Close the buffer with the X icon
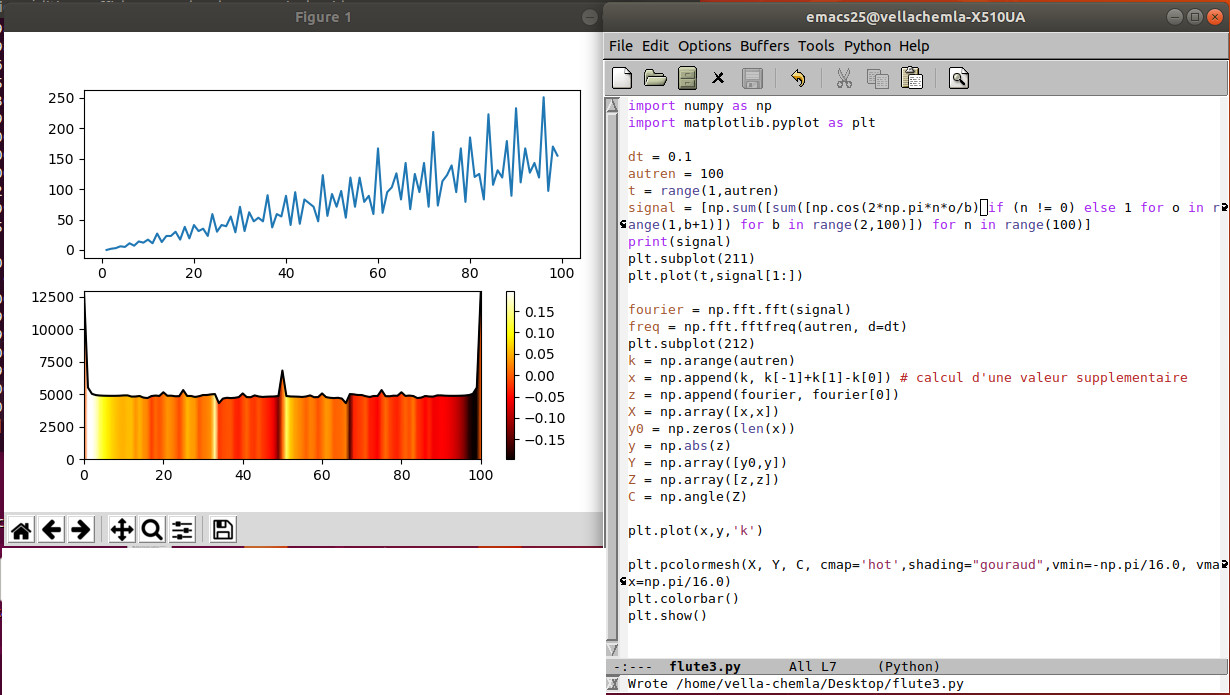1230x695 pixels. click(718, 78)
